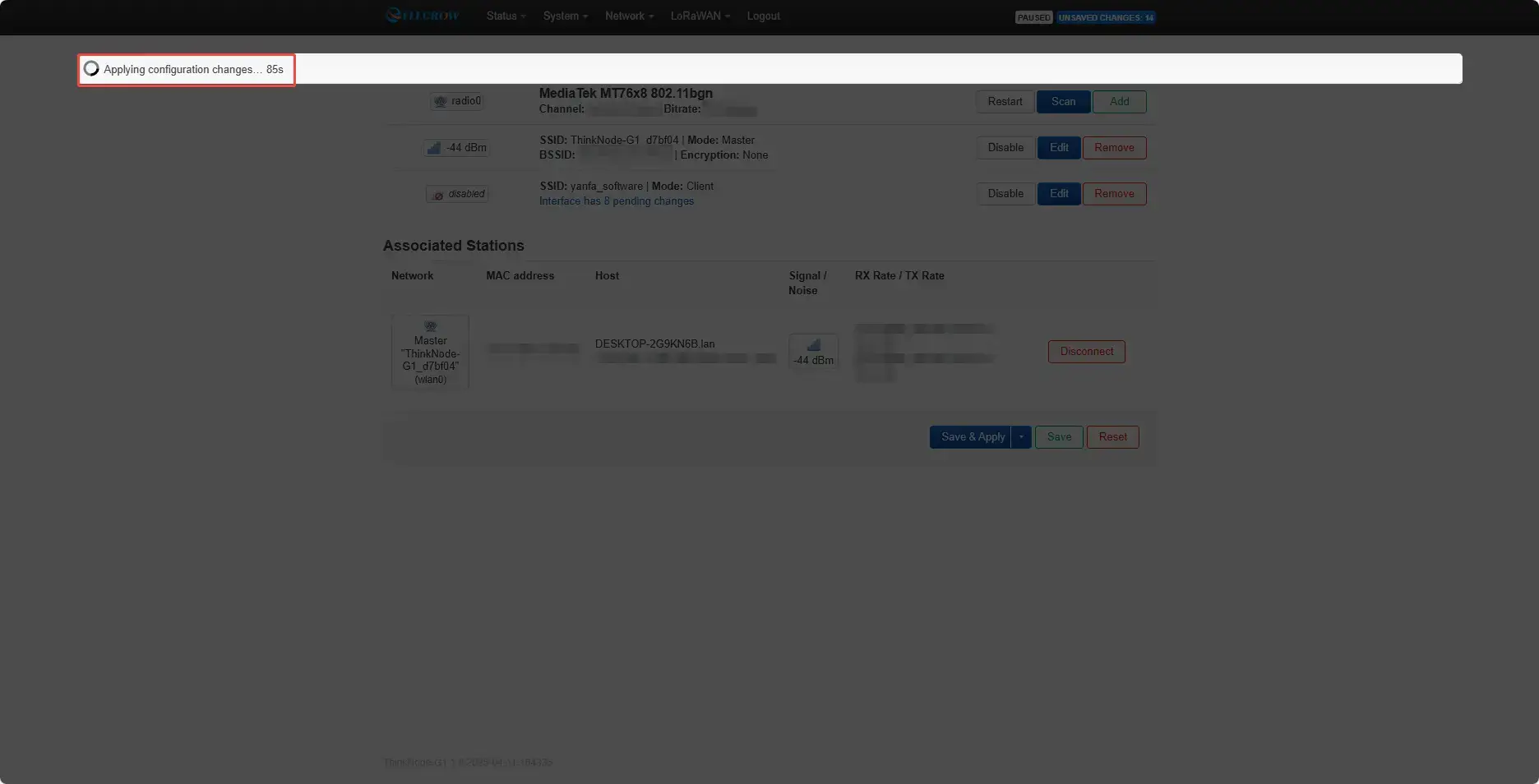Screen dimensions: 1539x784
Task: Disconnect the DESKTOP-2G9KN6B.lan station
Action: pyautogui.click(x=1086, y=352)
